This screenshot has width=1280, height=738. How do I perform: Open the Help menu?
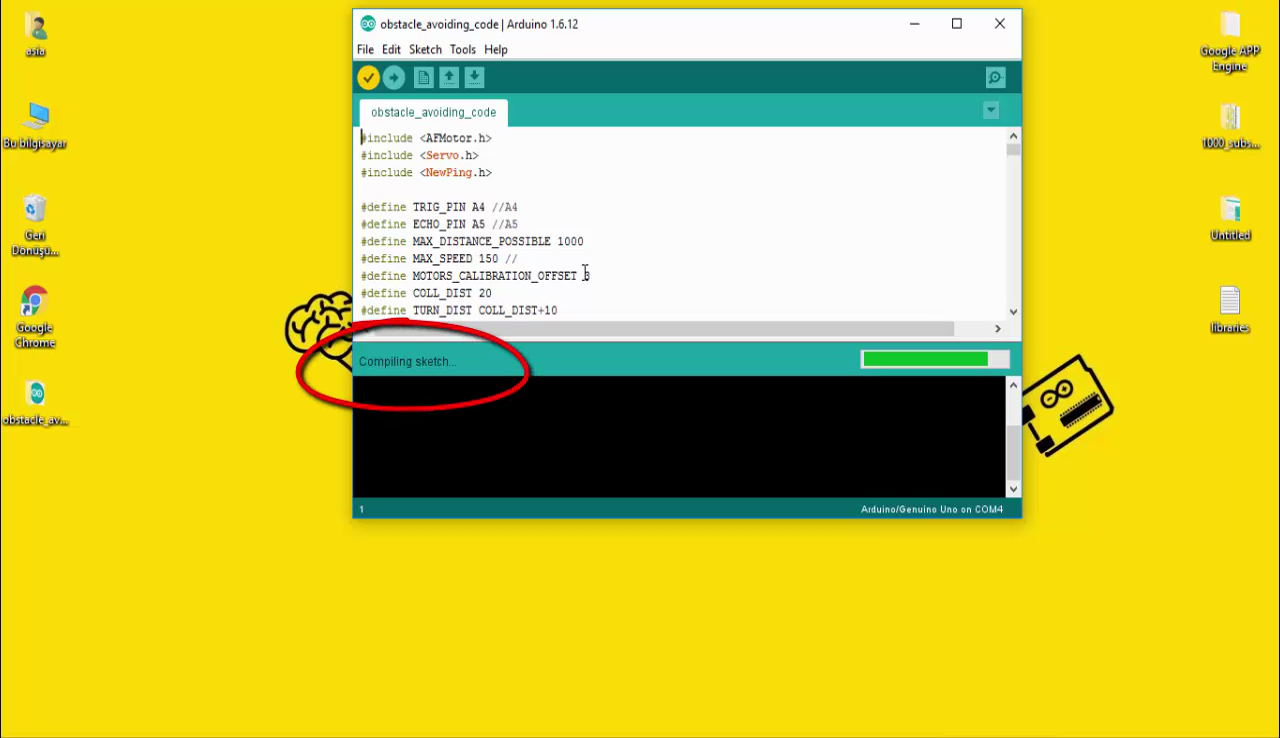coord(495,49)
